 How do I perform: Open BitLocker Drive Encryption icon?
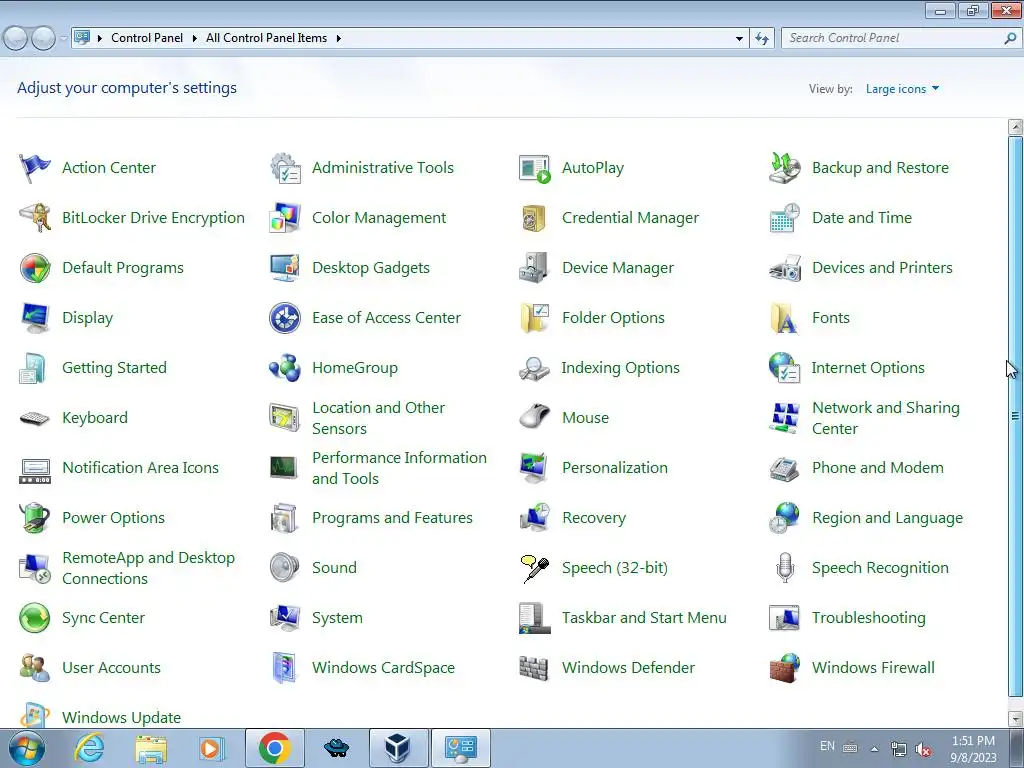[x=35, y=218]
